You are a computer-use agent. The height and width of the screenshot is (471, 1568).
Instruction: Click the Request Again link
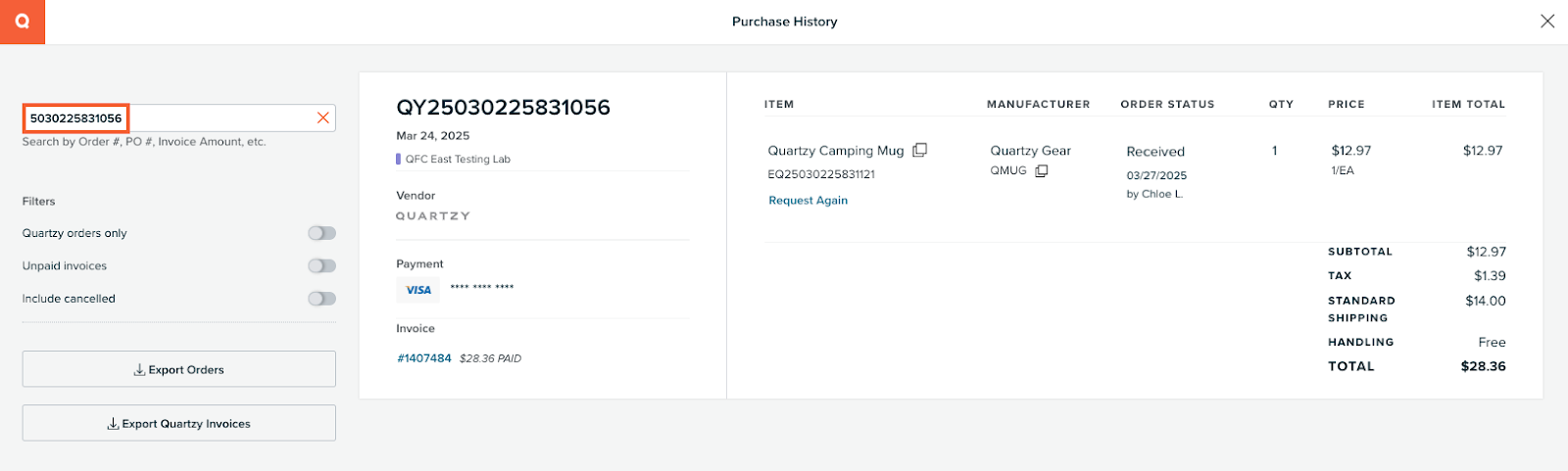[808, 200]
